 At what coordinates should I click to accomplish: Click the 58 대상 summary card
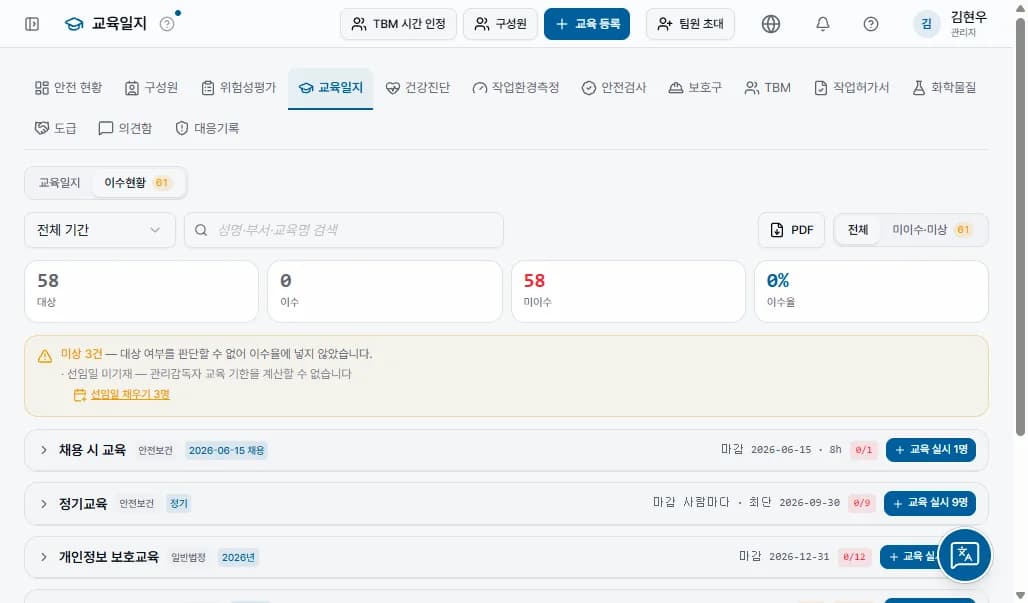tap(142, 292)
